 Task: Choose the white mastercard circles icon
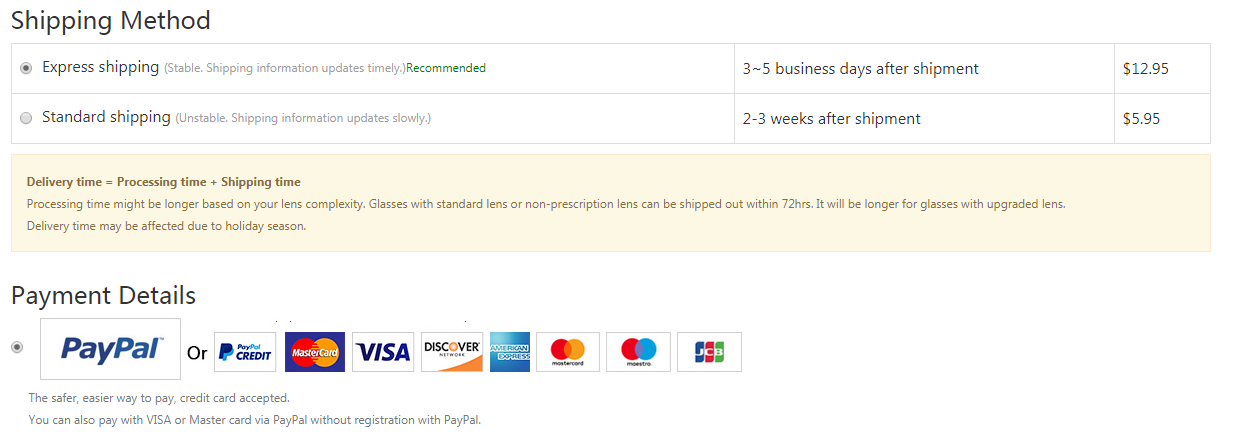(568, 352)
